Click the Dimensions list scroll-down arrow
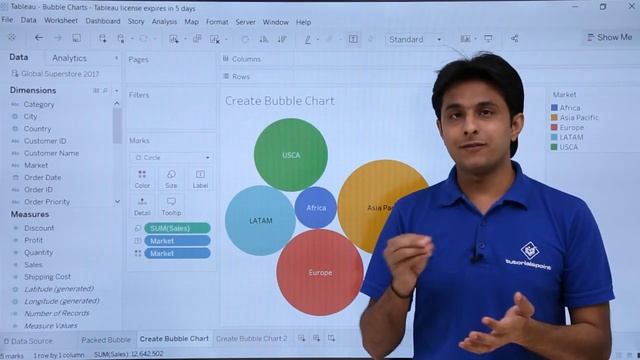Viewport: 640px width, 360px height. coord(117,202)
